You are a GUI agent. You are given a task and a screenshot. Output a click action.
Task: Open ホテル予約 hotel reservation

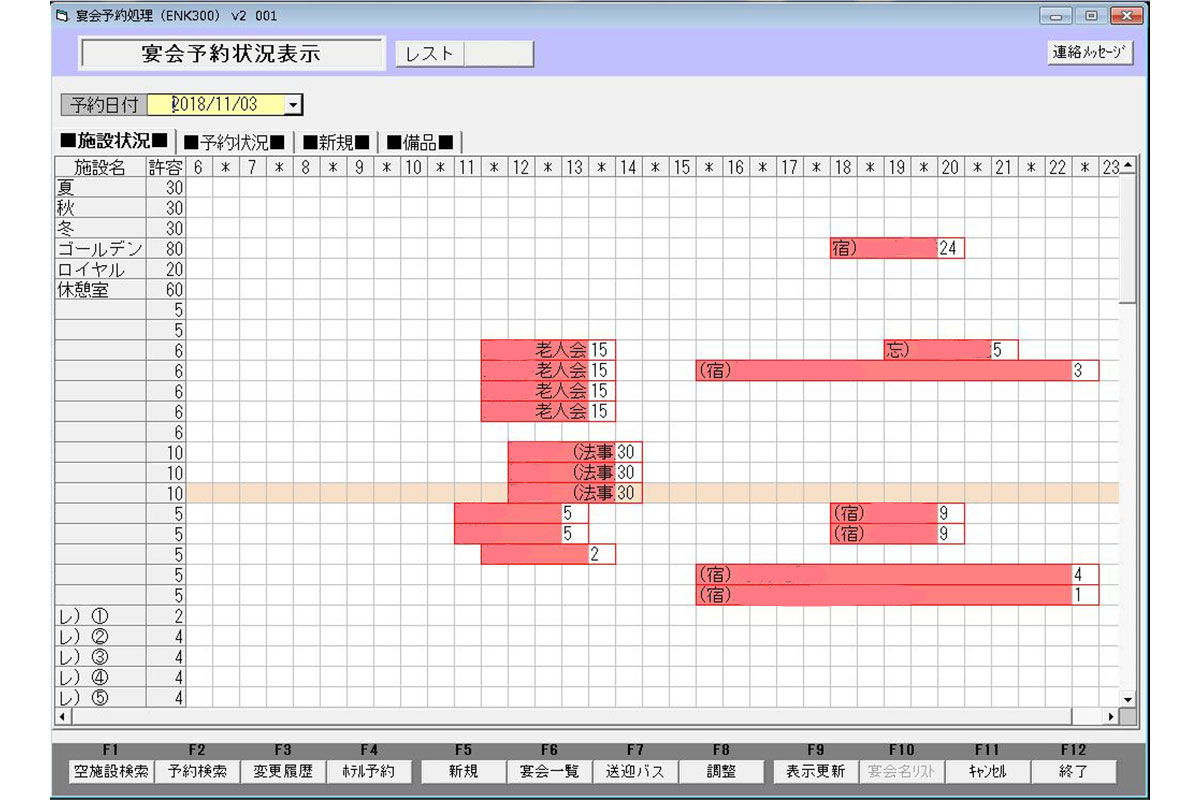[x=369, y=771]
